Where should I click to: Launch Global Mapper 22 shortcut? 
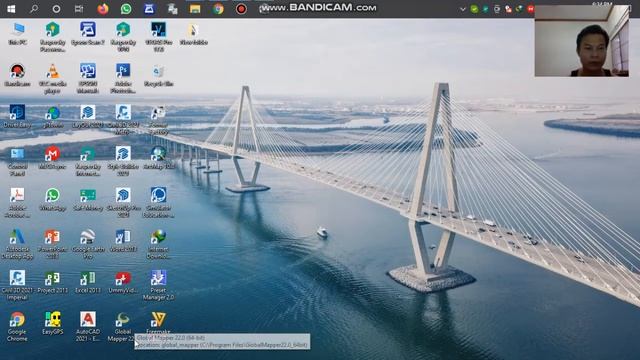click(x=122, y=327)
